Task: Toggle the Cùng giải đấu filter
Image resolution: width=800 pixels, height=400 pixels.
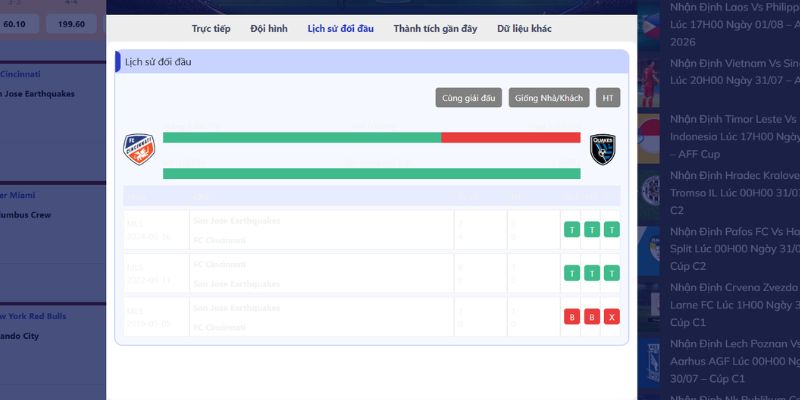Action: tap(468, 97)
